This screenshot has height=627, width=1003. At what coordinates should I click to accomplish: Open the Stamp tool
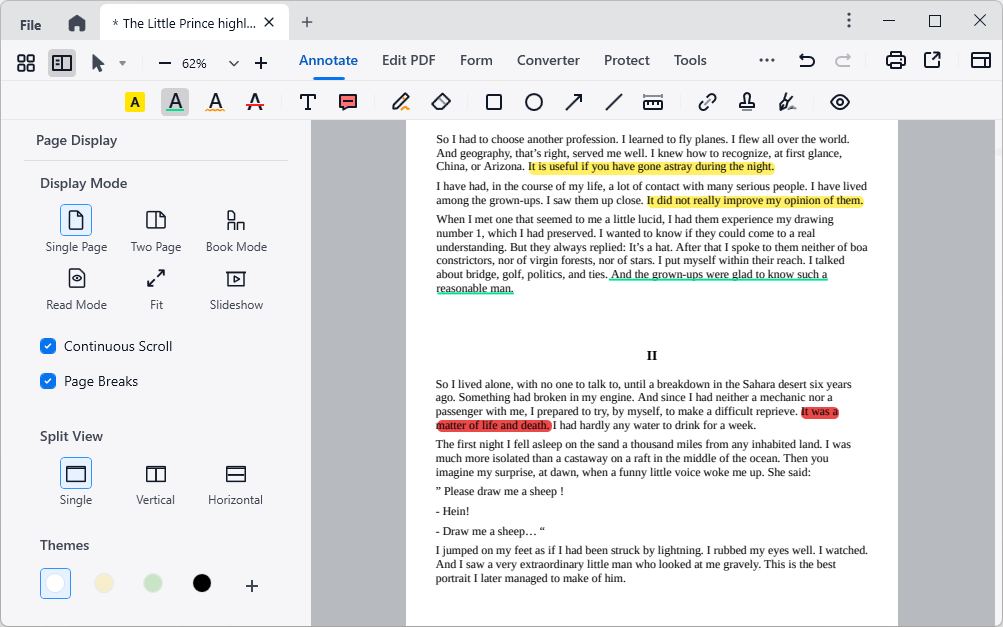coord(747,101)
